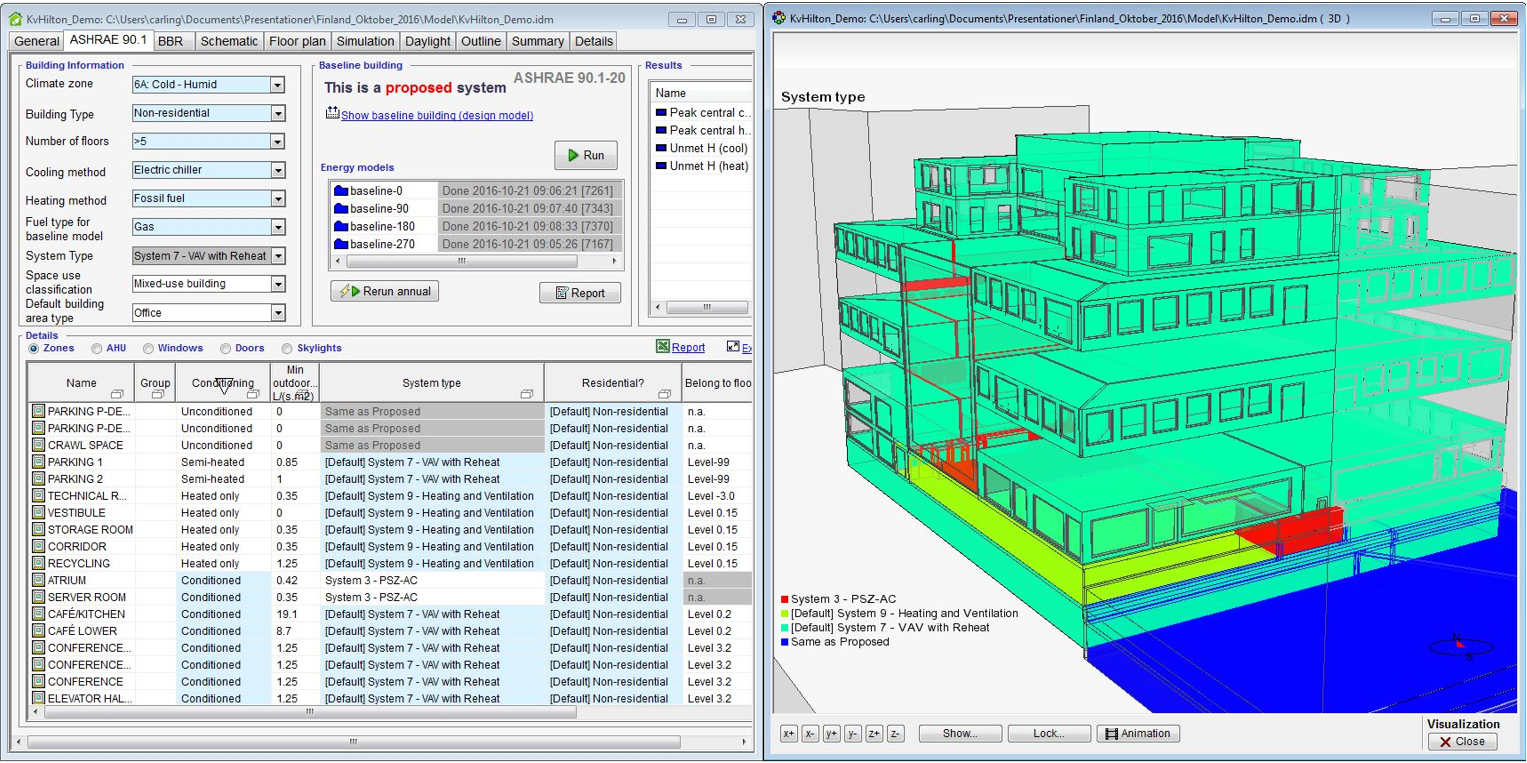Viewport: 1527px width, 763px height.
Task: Click the z- view axis button
Action: click(895, 734)
